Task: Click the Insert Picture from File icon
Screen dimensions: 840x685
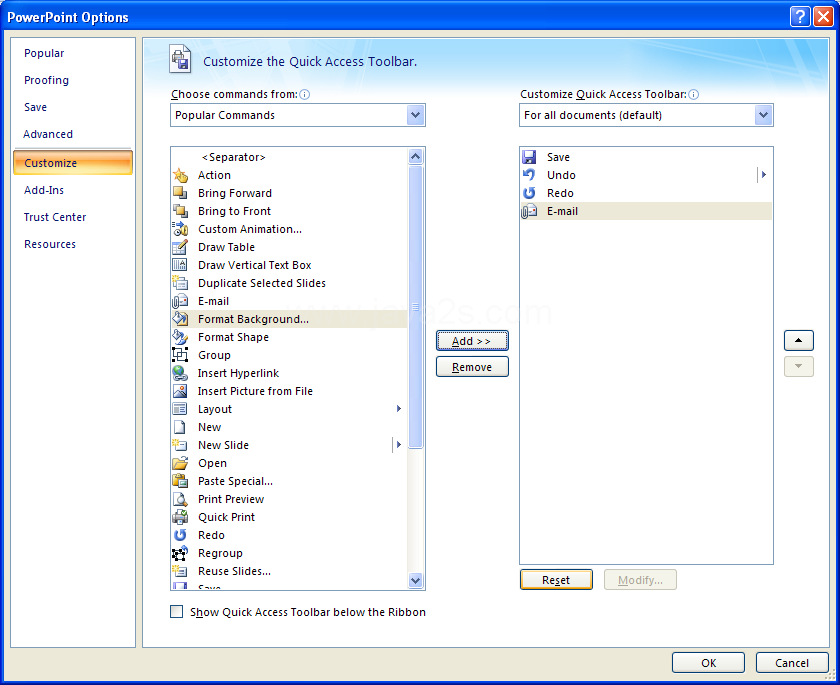Action: [x=180, y=391]
